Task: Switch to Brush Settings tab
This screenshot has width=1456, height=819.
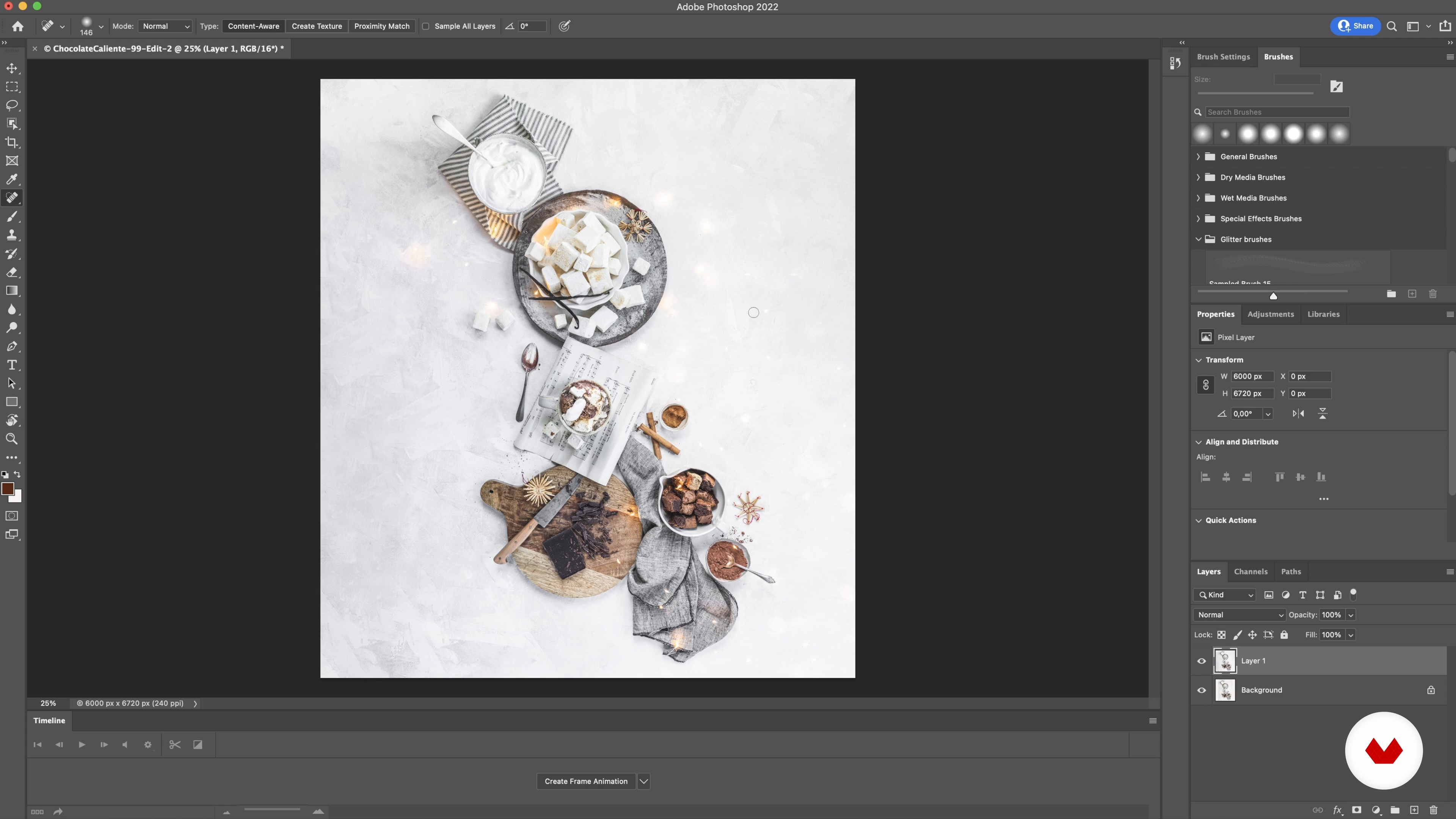Action: tap(1223, 56)
